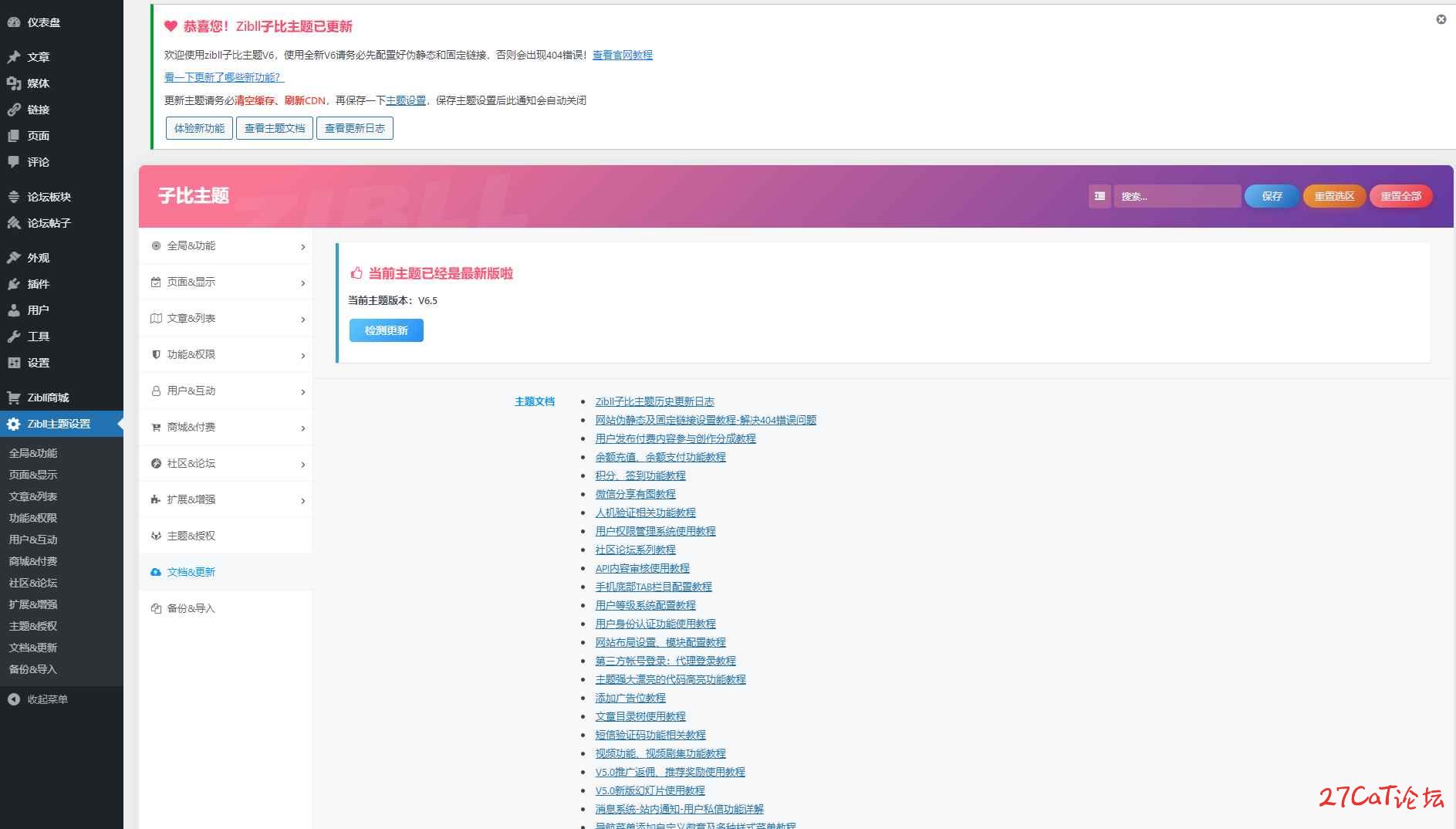Click the 工具 wrench icon
This screenshot has height=829, width=1456.
pos(14,337)
